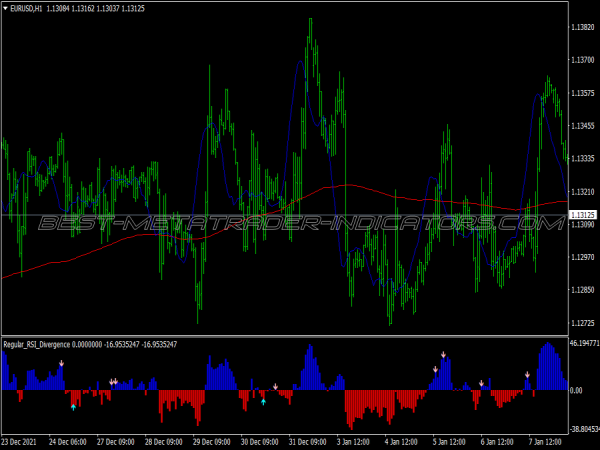This screenshot has height=450, width=600.
Task: Select the 24 Dec 06:00 time label
Action: pyautogui.click(x=68, y=442)
